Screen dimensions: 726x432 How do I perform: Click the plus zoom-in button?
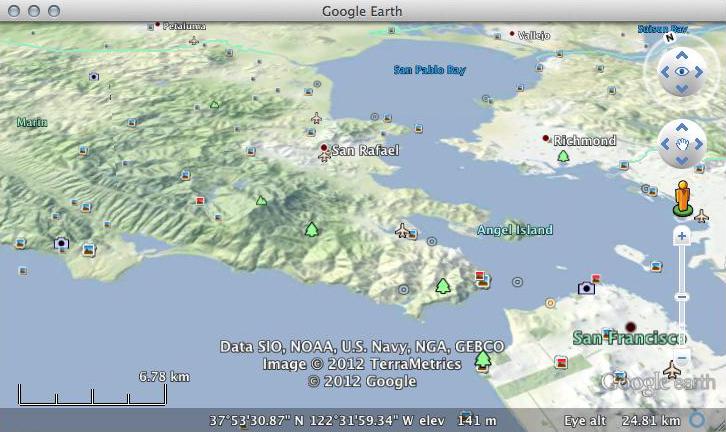point(682,236)
